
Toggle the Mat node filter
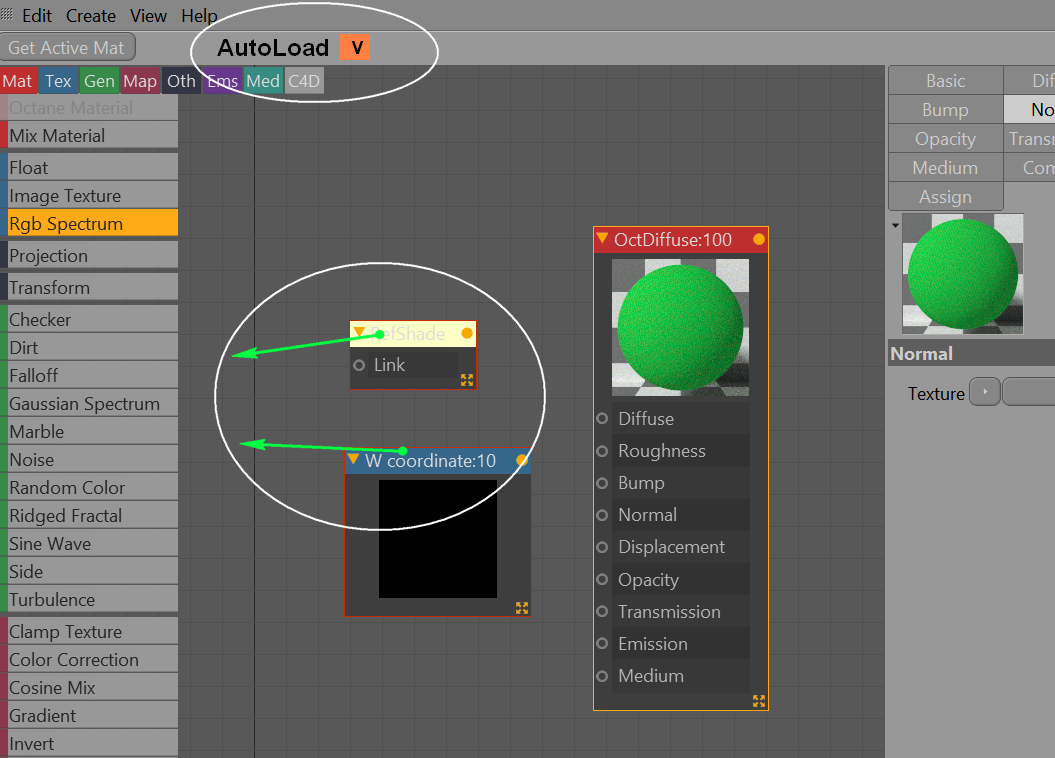(x=18, y=81)
